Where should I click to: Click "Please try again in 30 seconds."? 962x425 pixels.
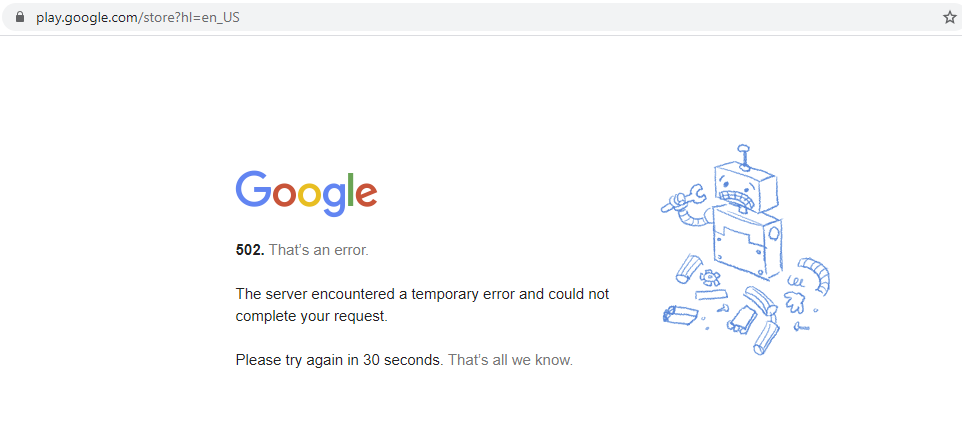[x=339, y=360]
